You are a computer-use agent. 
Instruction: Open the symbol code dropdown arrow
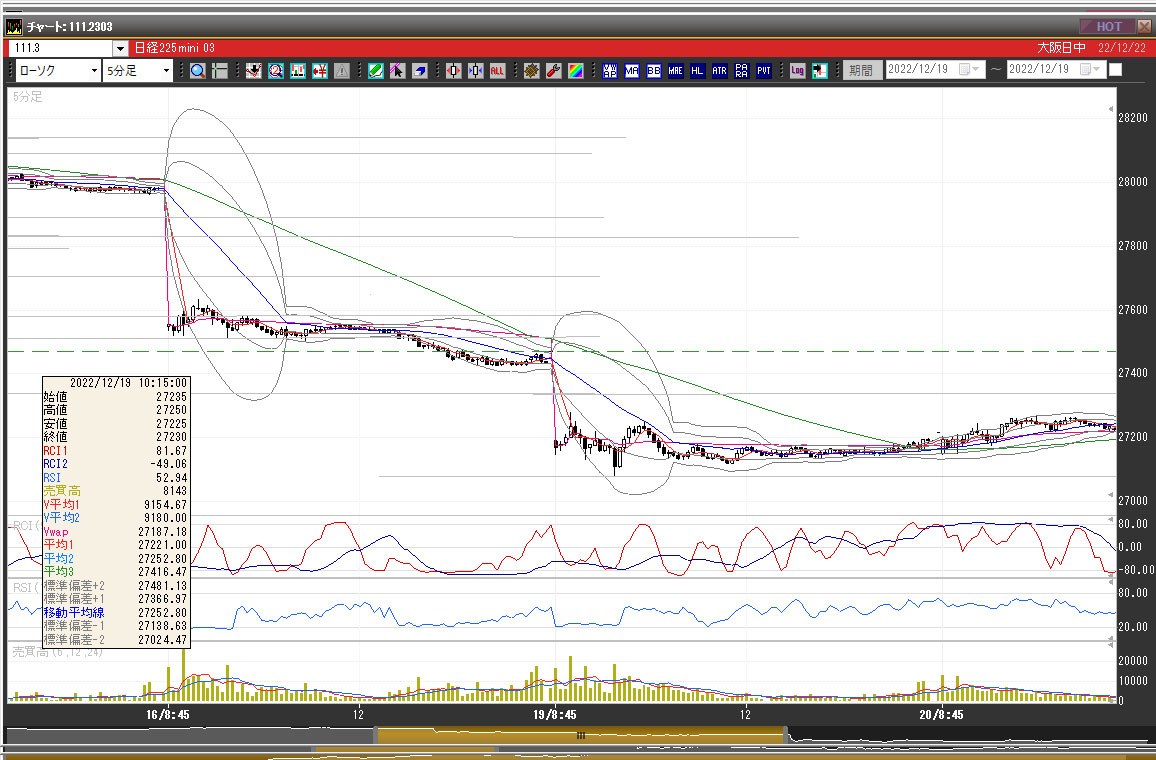[121, 48]
